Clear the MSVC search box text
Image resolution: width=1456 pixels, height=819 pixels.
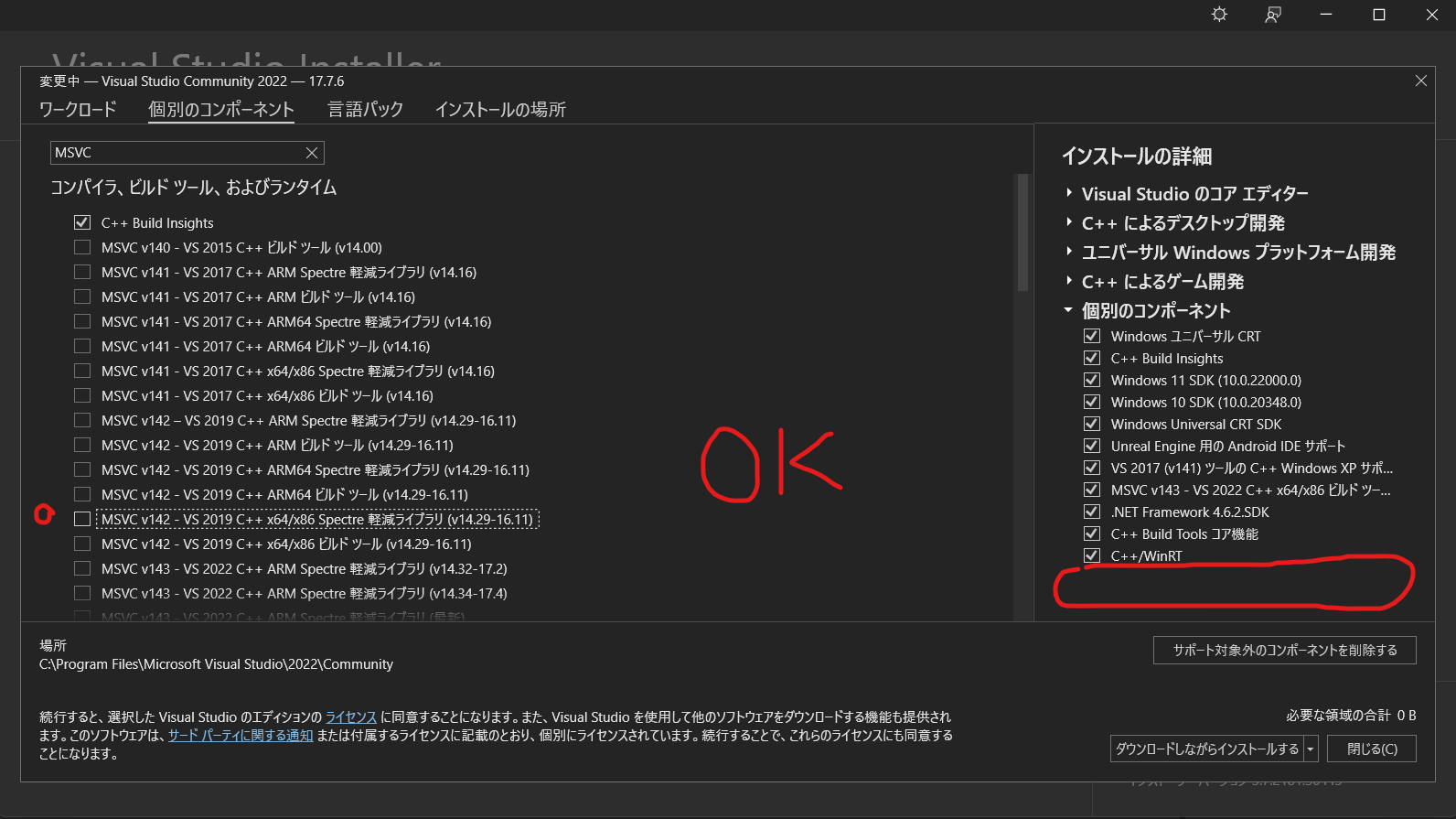point(312,153)
